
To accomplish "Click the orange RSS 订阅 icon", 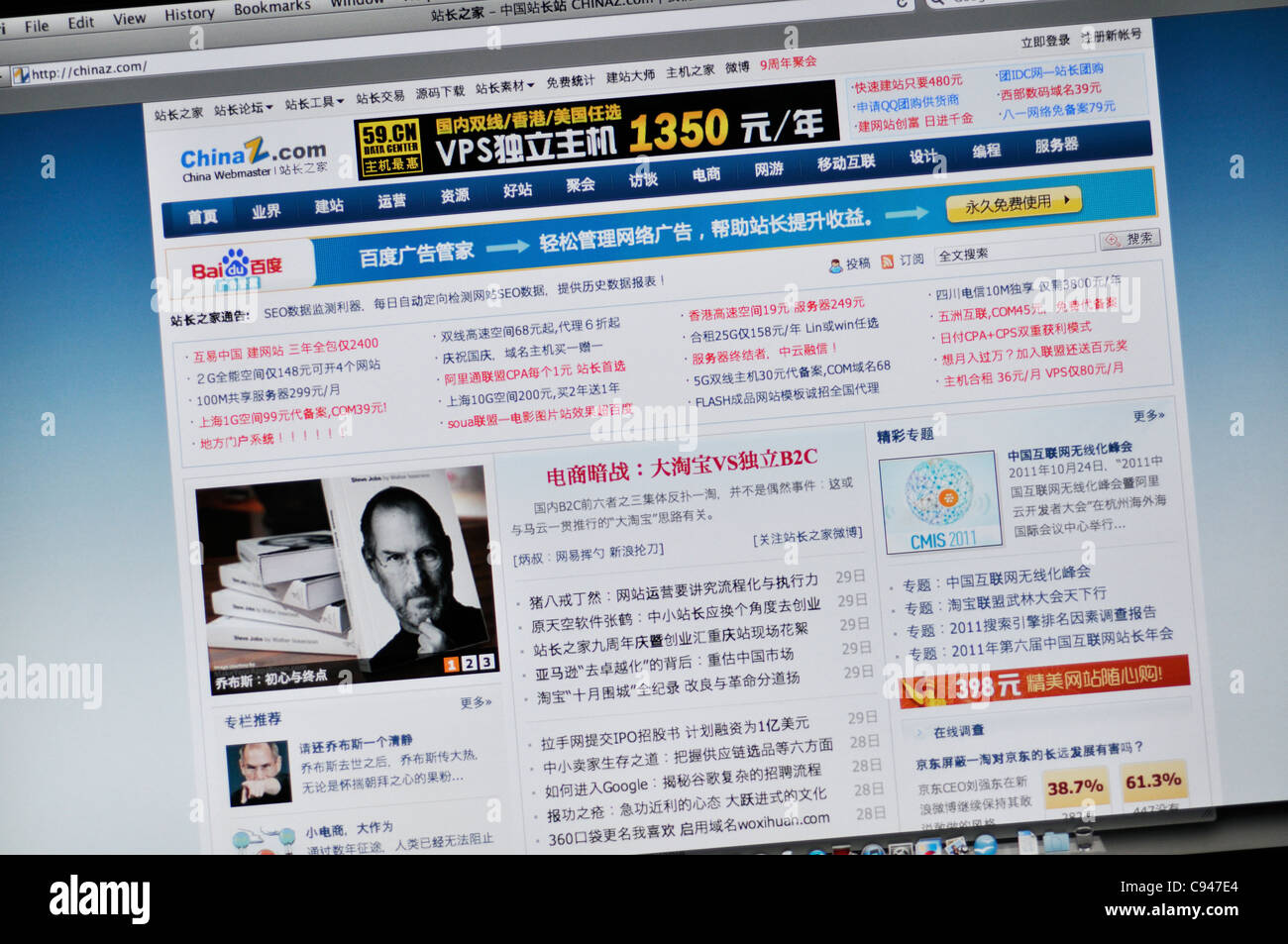I will coord(887,262).
